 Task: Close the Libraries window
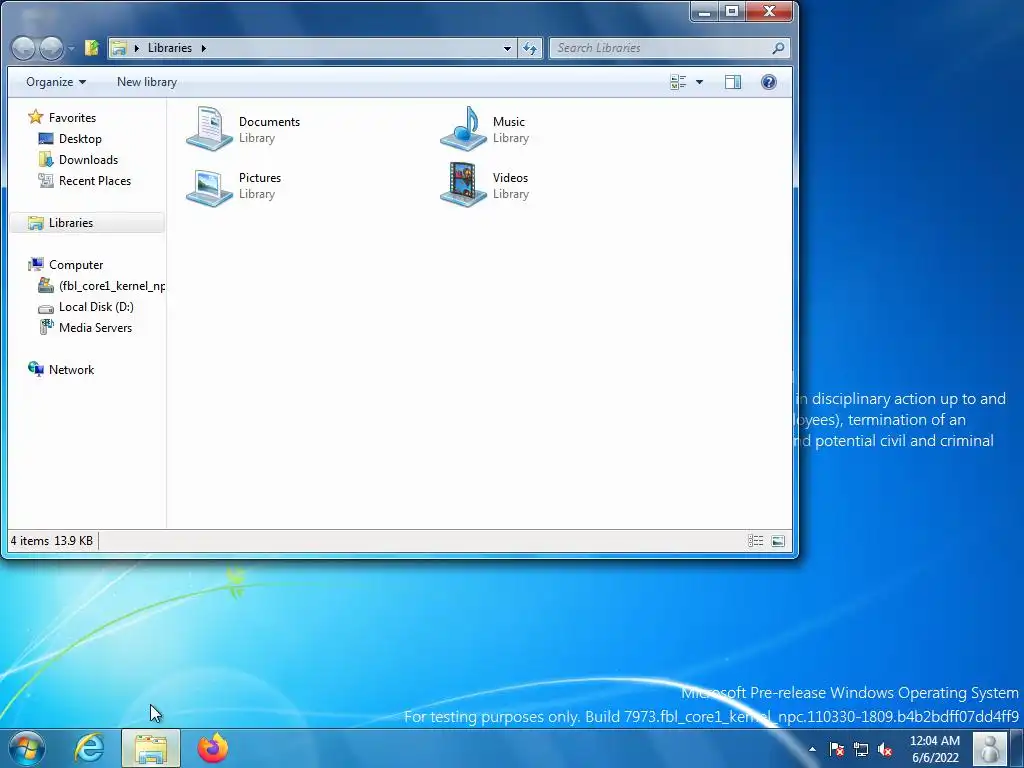click(x=769, y=11)
